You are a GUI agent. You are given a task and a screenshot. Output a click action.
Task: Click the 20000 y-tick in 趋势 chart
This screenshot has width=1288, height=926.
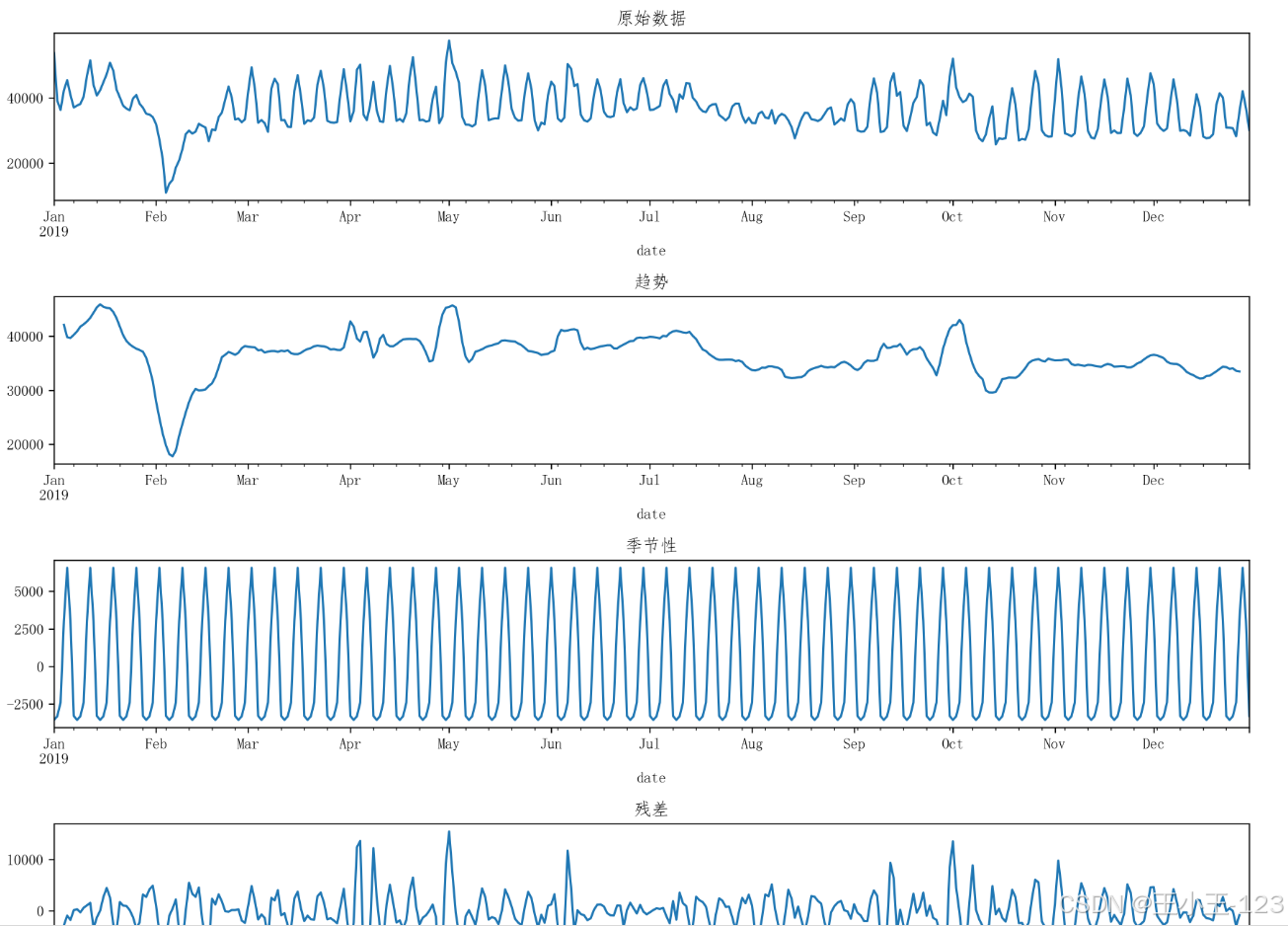click(25, 445)
